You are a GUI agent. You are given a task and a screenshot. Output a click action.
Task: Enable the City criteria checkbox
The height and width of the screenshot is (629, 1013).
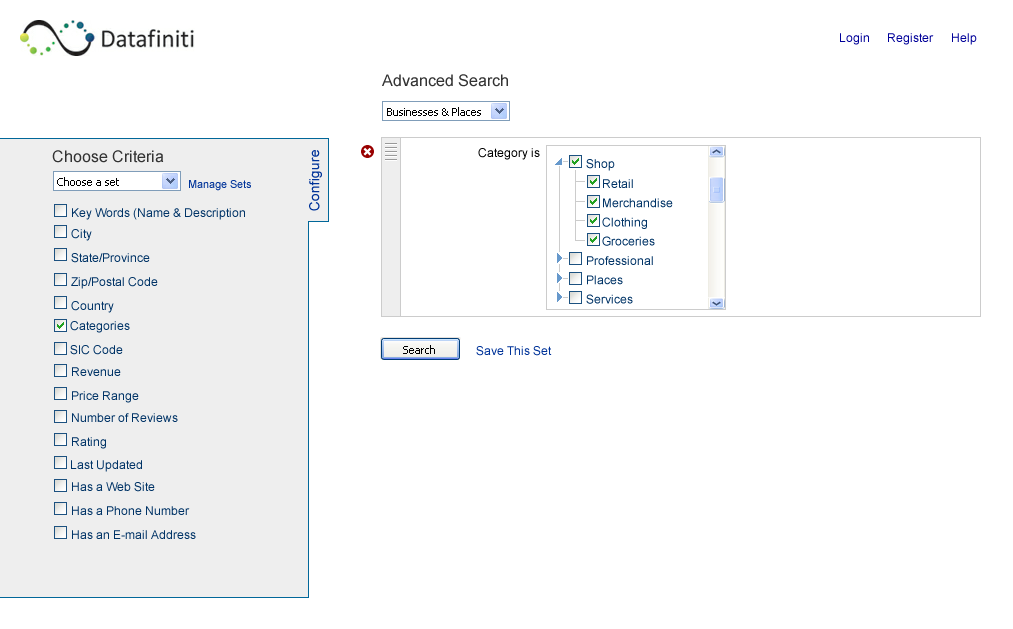pyautogui.click(x=60, y=231)
